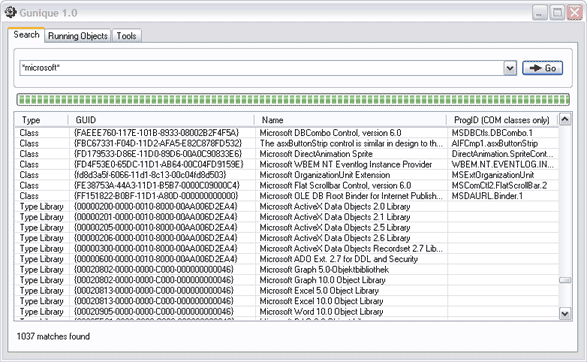Maximize the Gunique window
This screenshot has height=362, width=587.
[x=557, y=13]
